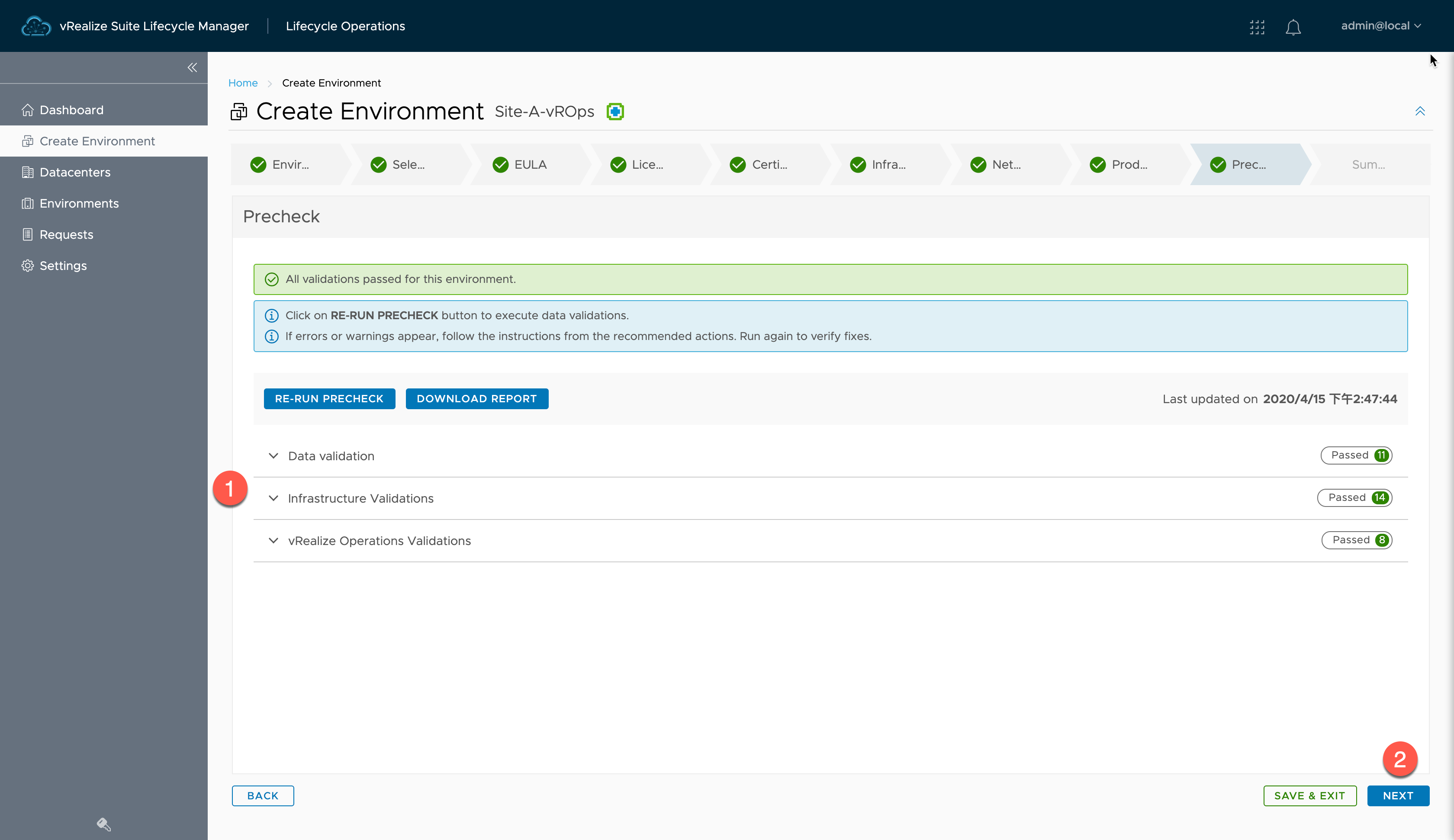The height and width of the screenshot is (840, 1454).
Task: Click the Precheck step tab in wizard
Action: (x=1248, y=164)
